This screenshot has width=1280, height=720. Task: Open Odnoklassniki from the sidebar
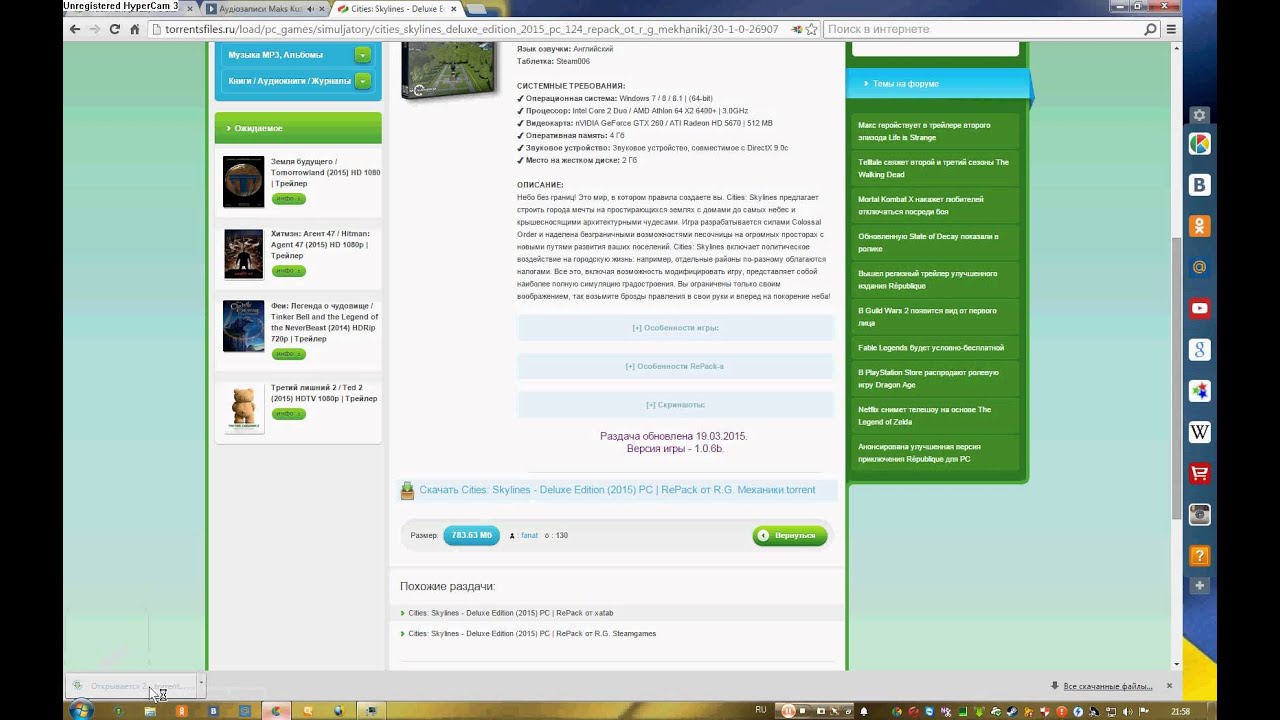(x=1200, y=226)
